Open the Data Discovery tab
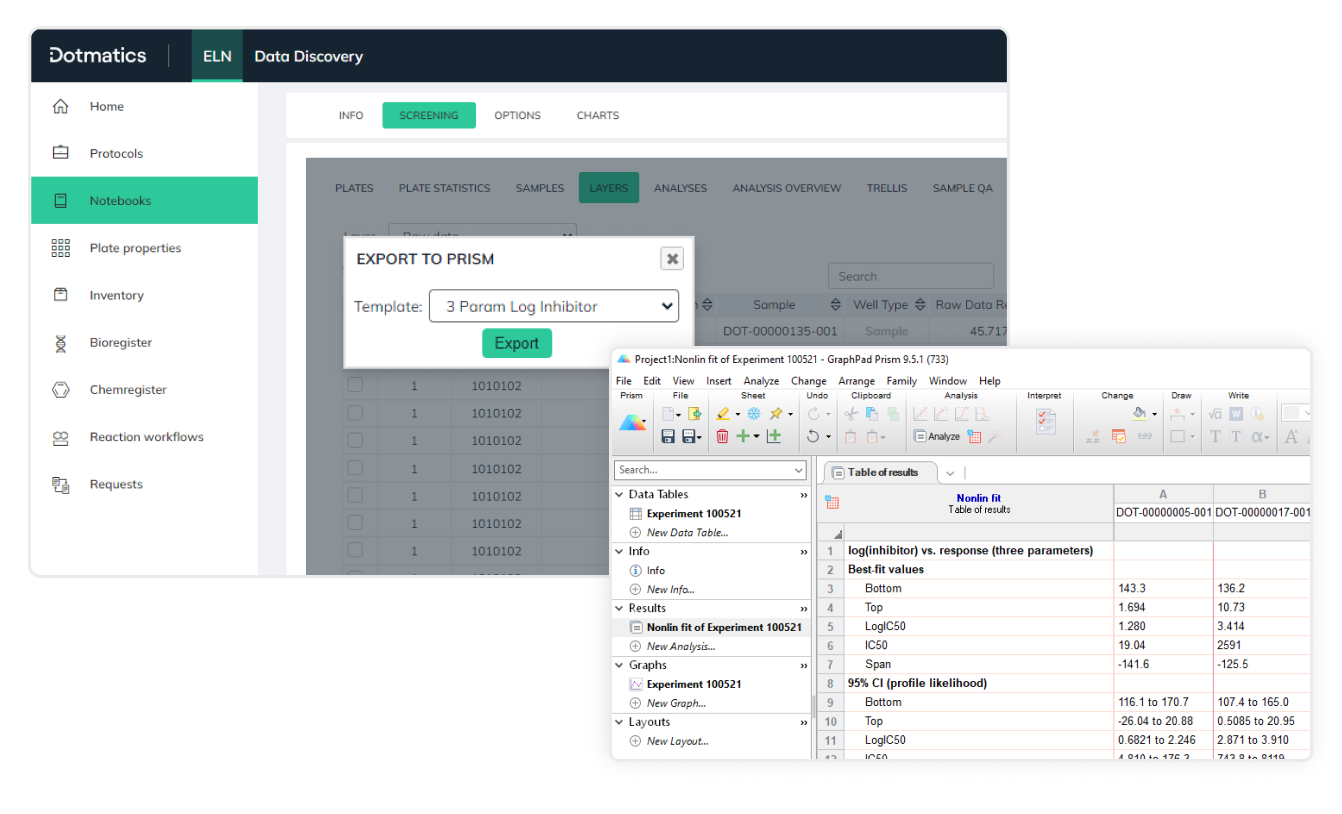Screen dimensions: 1342x814 click(308, 56)
